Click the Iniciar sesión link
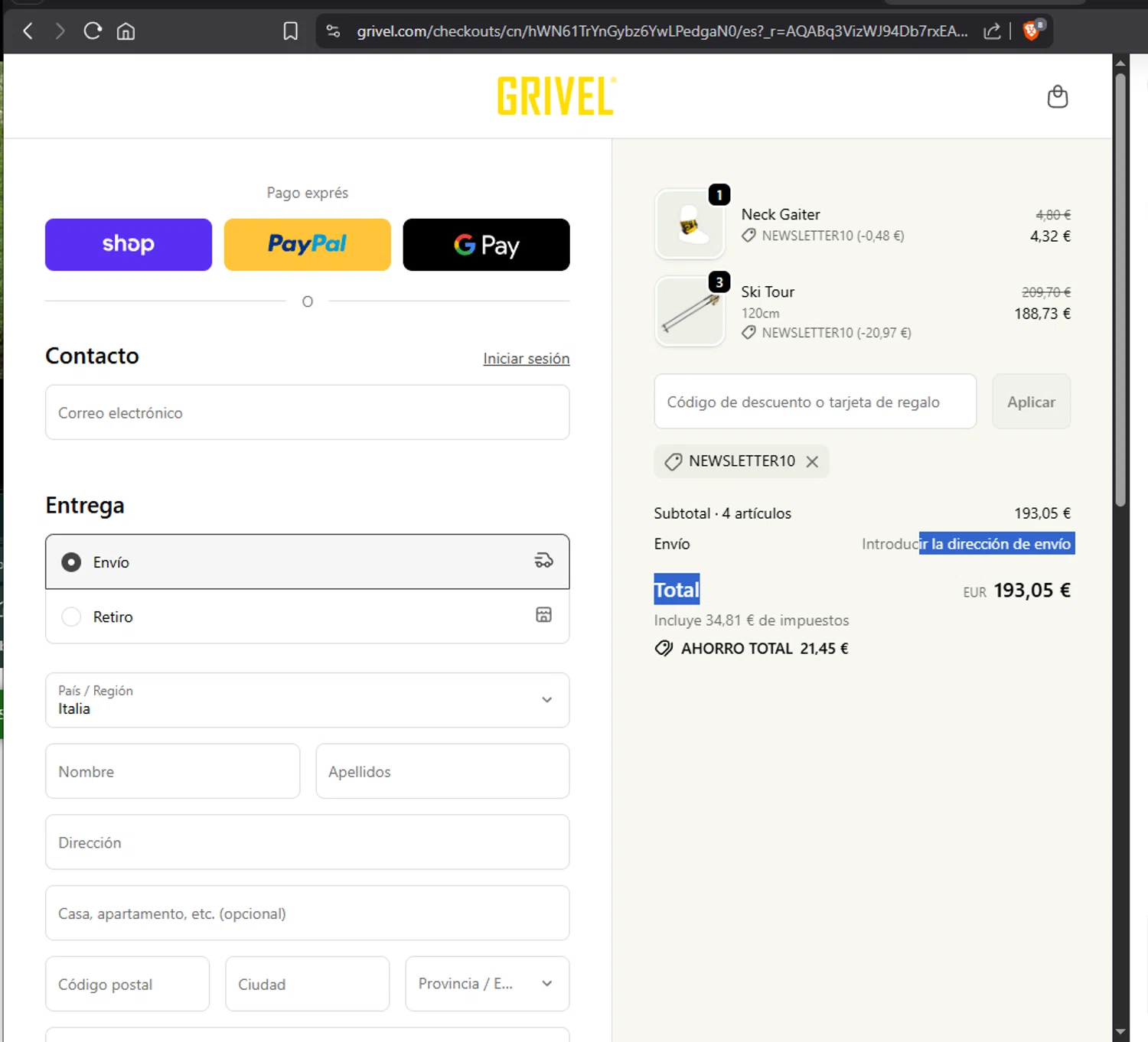The image size is (1148, 1042). (527, 359)
